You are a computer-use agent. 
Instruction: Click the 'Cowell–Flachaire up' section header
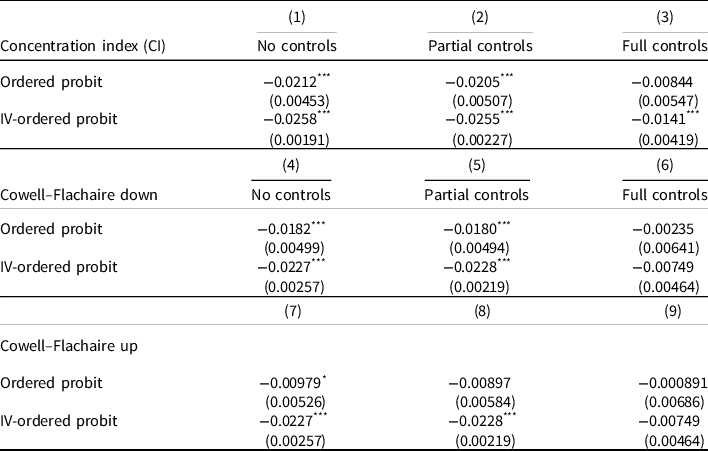68,346
